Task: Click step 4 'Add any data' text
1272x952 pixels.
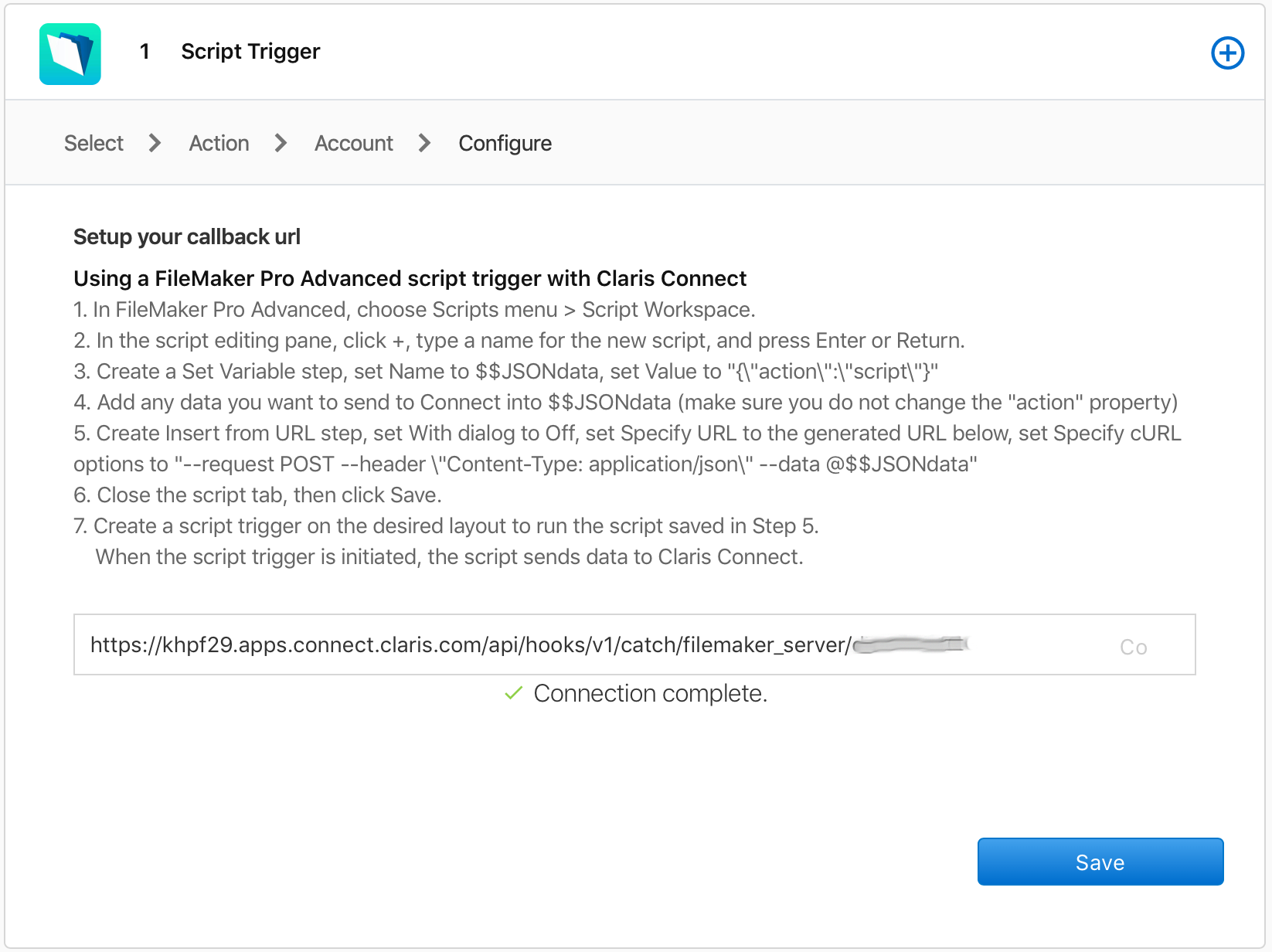Action: point(626,402)
